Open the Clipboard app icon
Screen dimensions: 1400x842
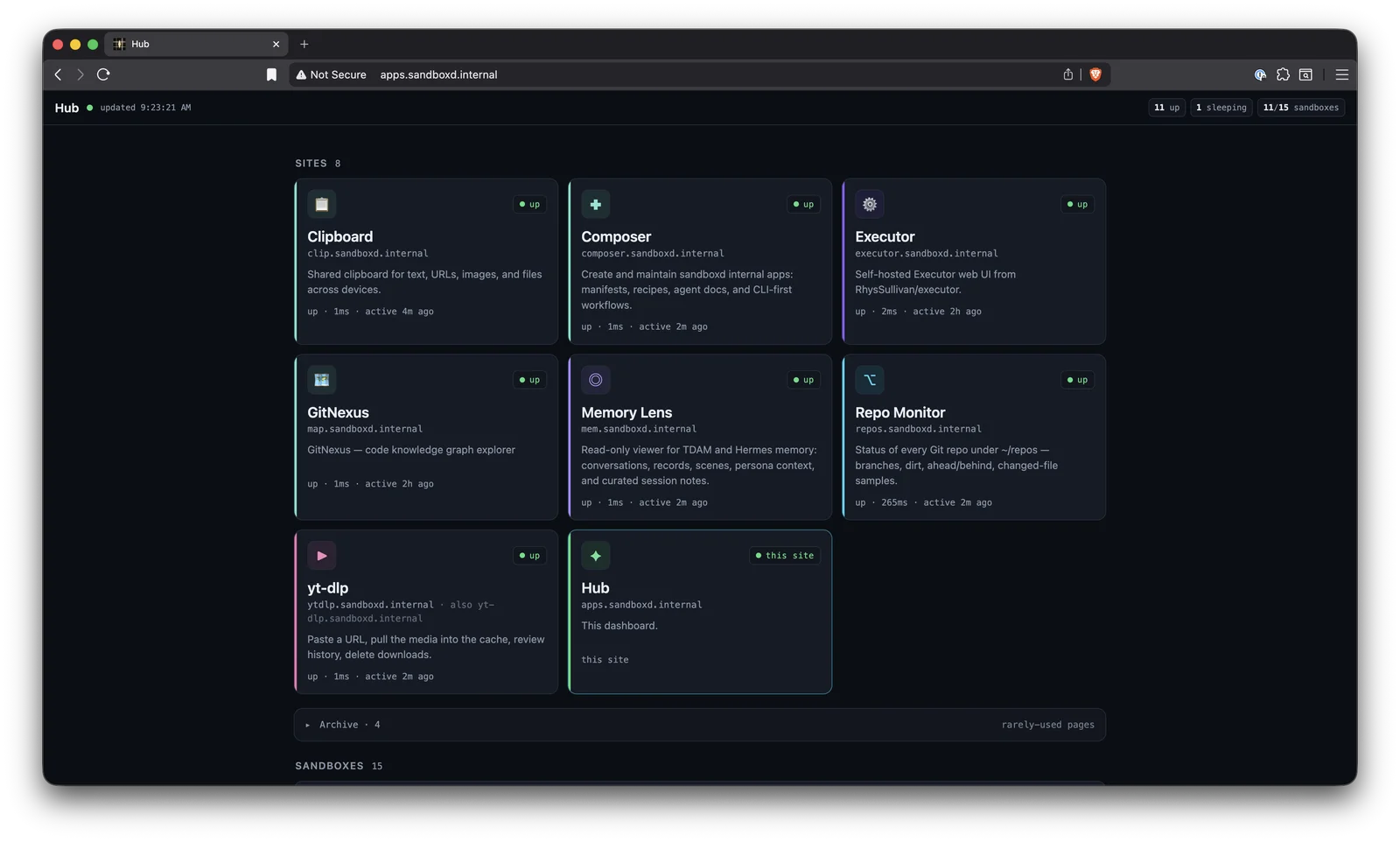tap(322, 204)
